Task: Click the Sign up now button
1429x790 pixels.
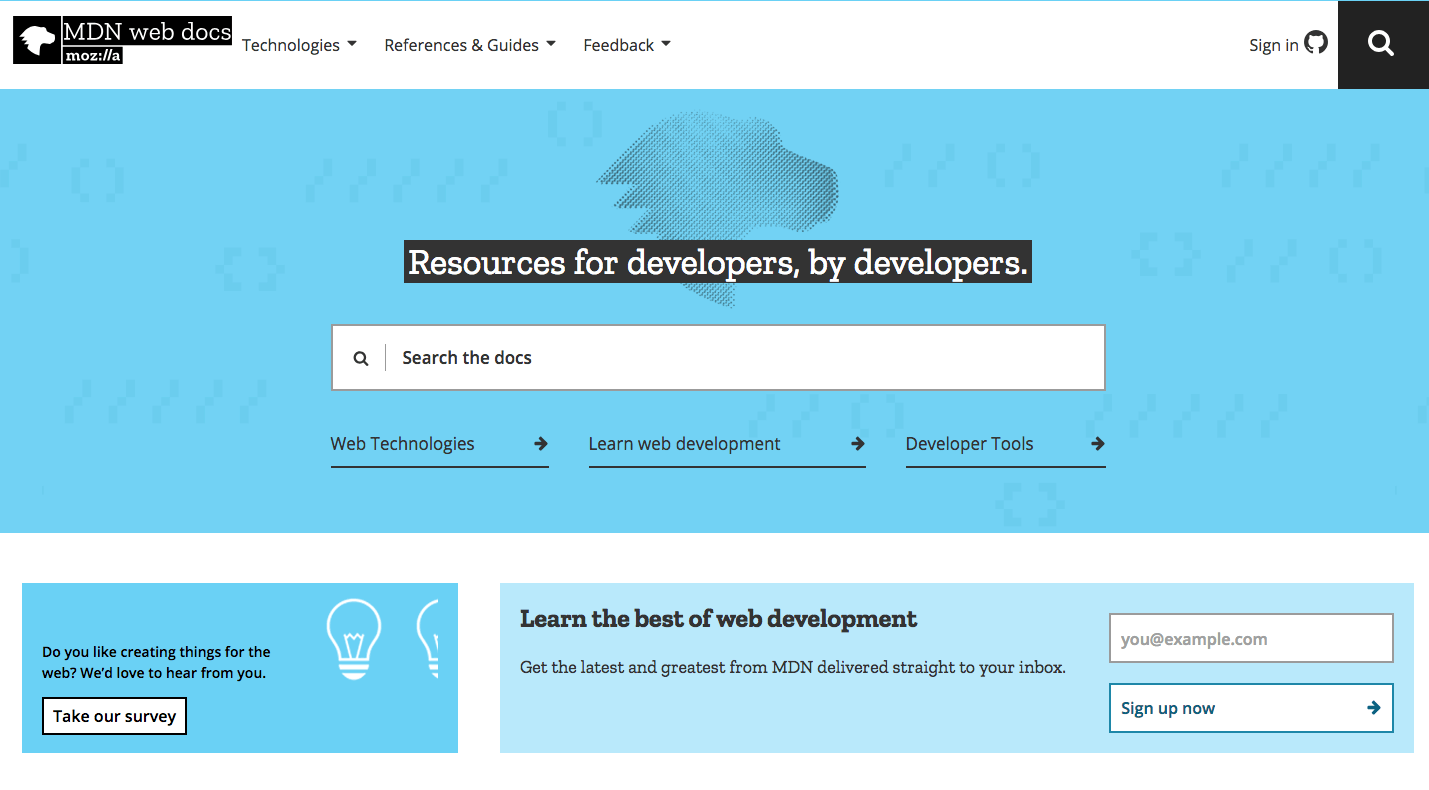Action: tap(1251, 708)
